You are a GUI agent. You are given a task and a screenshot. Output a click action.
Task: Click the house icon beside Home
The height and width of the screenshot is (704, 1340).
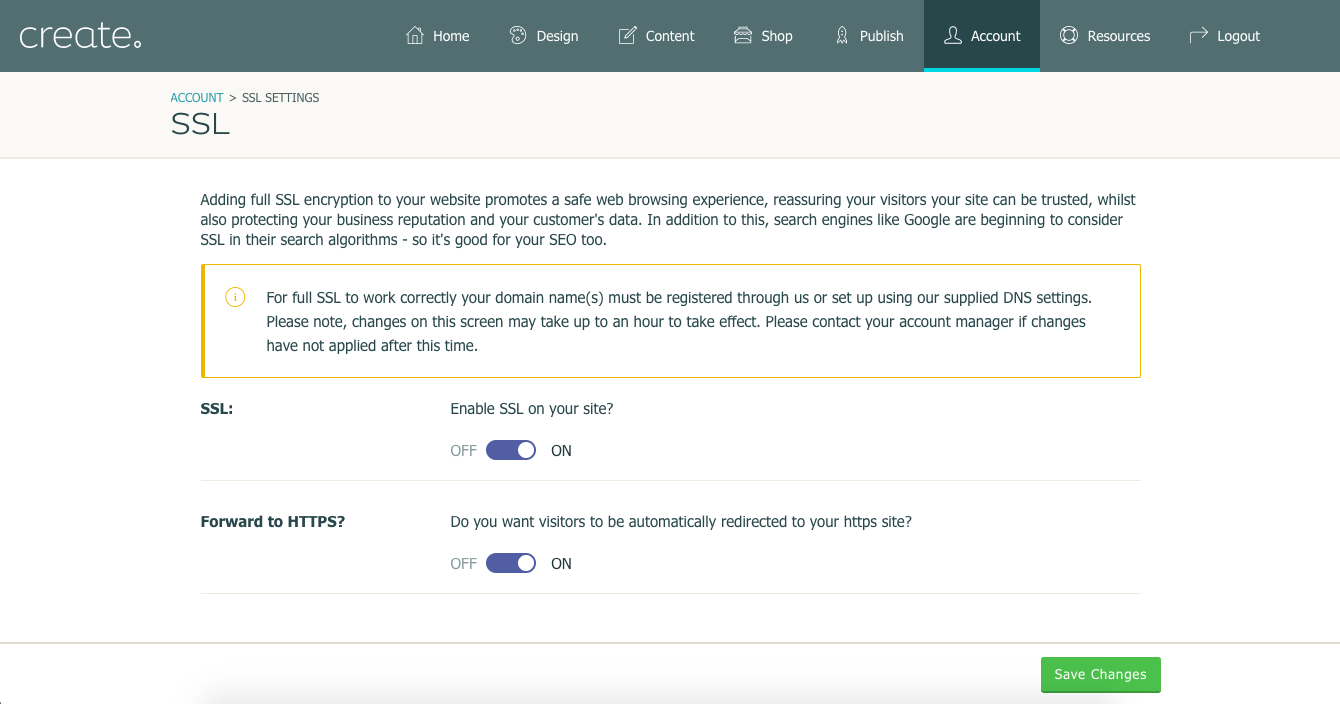(415, 36)
